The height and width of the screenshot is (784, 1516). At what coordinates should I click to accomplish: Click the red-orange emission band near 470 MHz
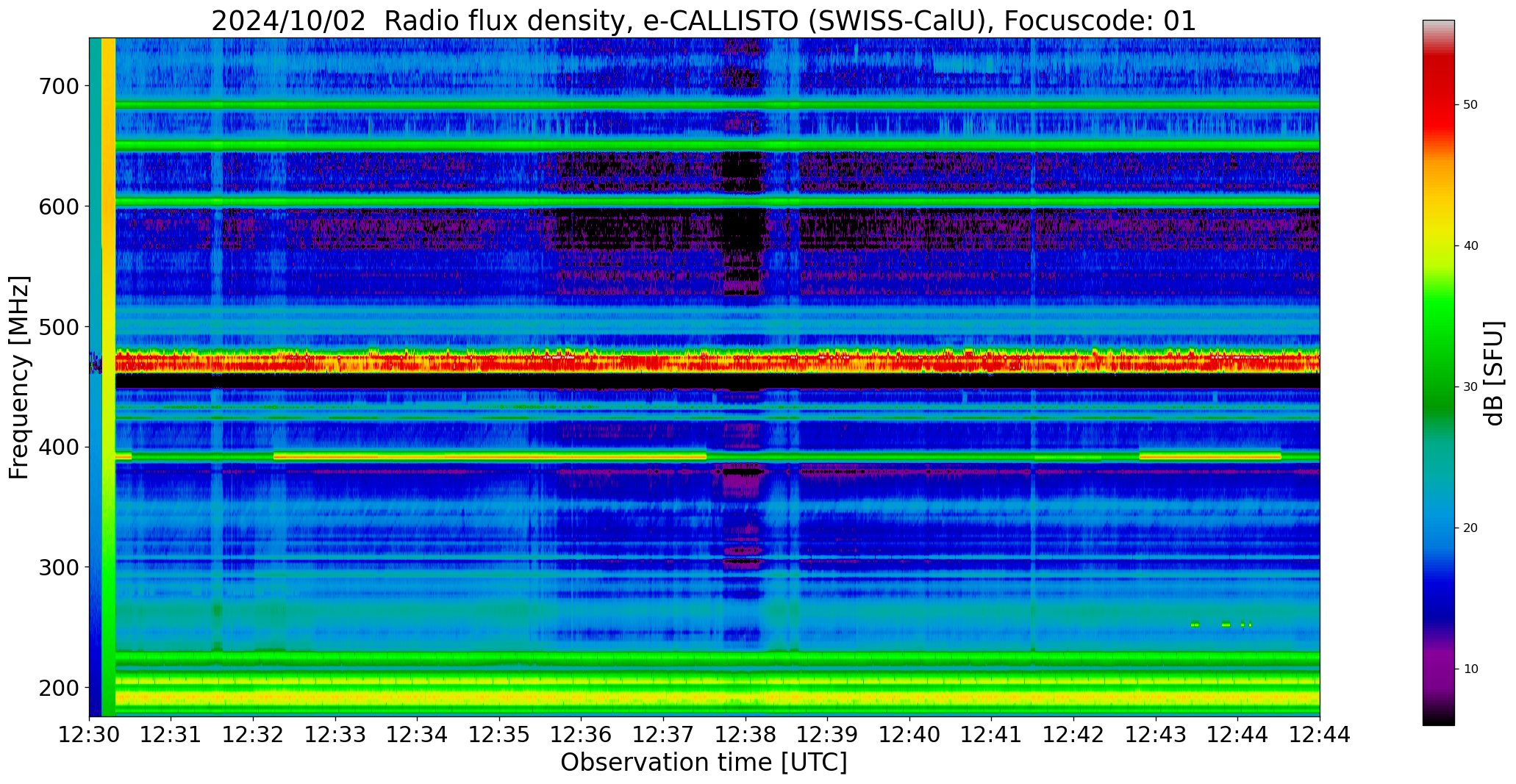coord(717,361)
